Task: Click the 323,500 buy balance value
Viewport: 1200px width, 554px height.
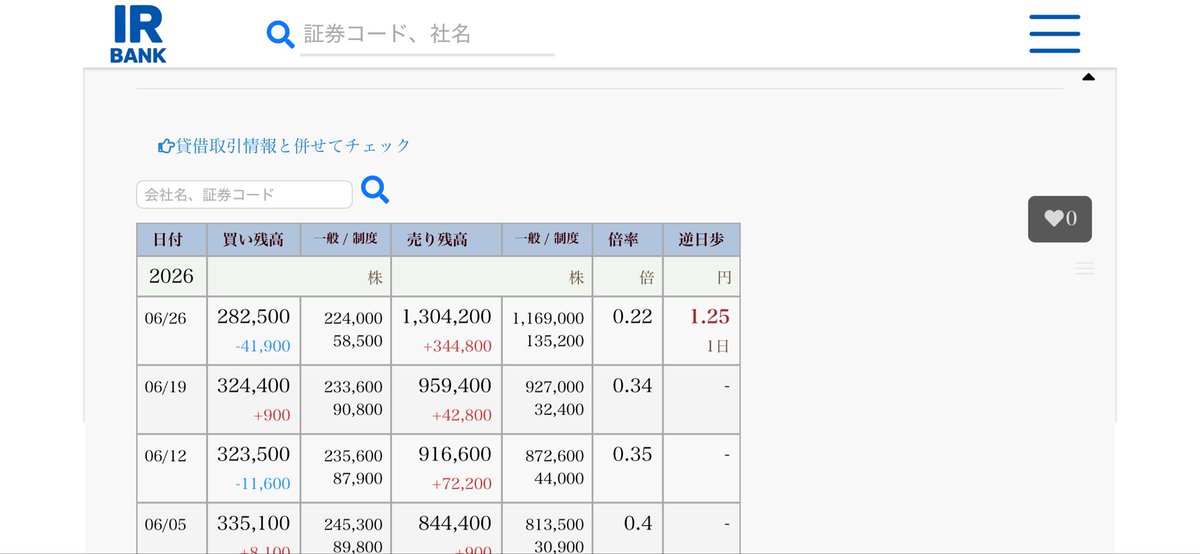Action: coord(254,455)
